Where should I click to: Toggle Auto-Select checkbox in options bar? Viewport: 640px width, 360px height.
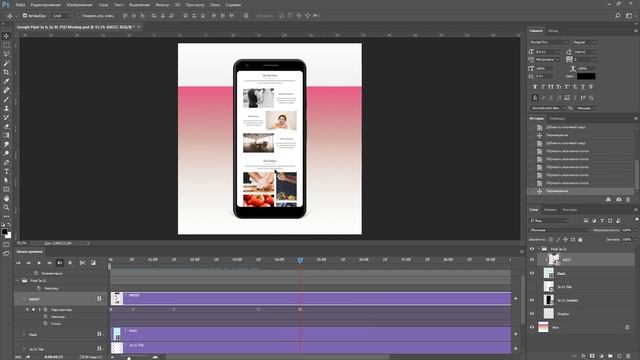25,16
